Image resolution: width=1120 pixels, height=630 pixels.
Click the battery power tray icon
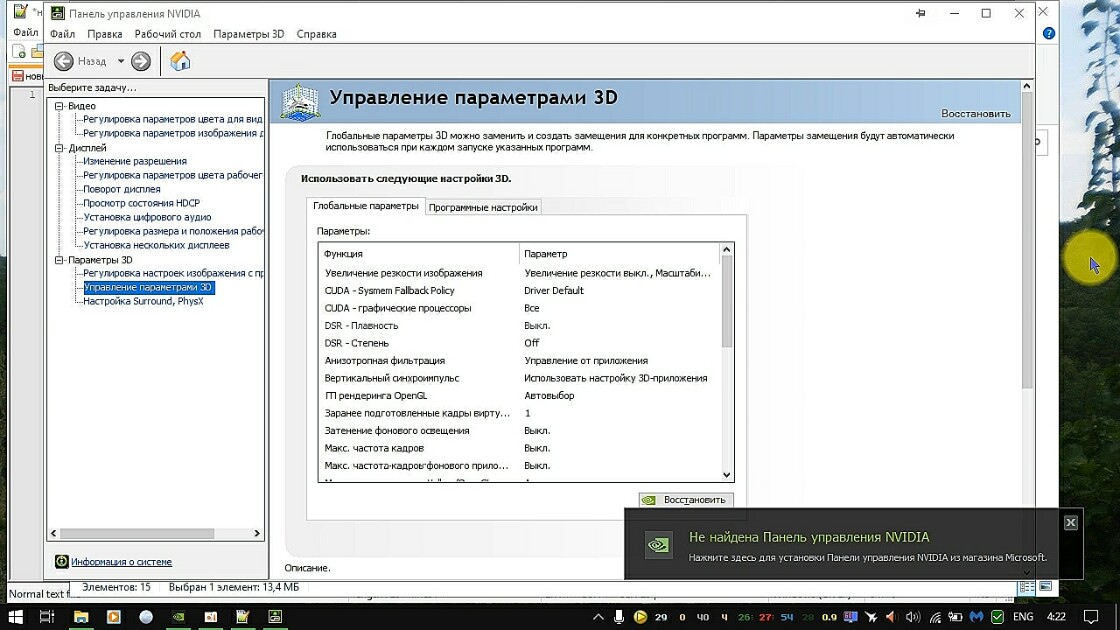[x=955, y=616]
